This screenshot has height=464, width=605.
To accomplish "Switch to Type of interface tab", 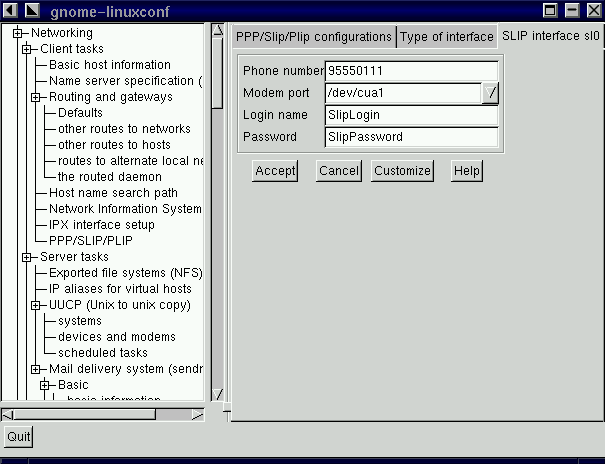I will (x=446, y=37).
